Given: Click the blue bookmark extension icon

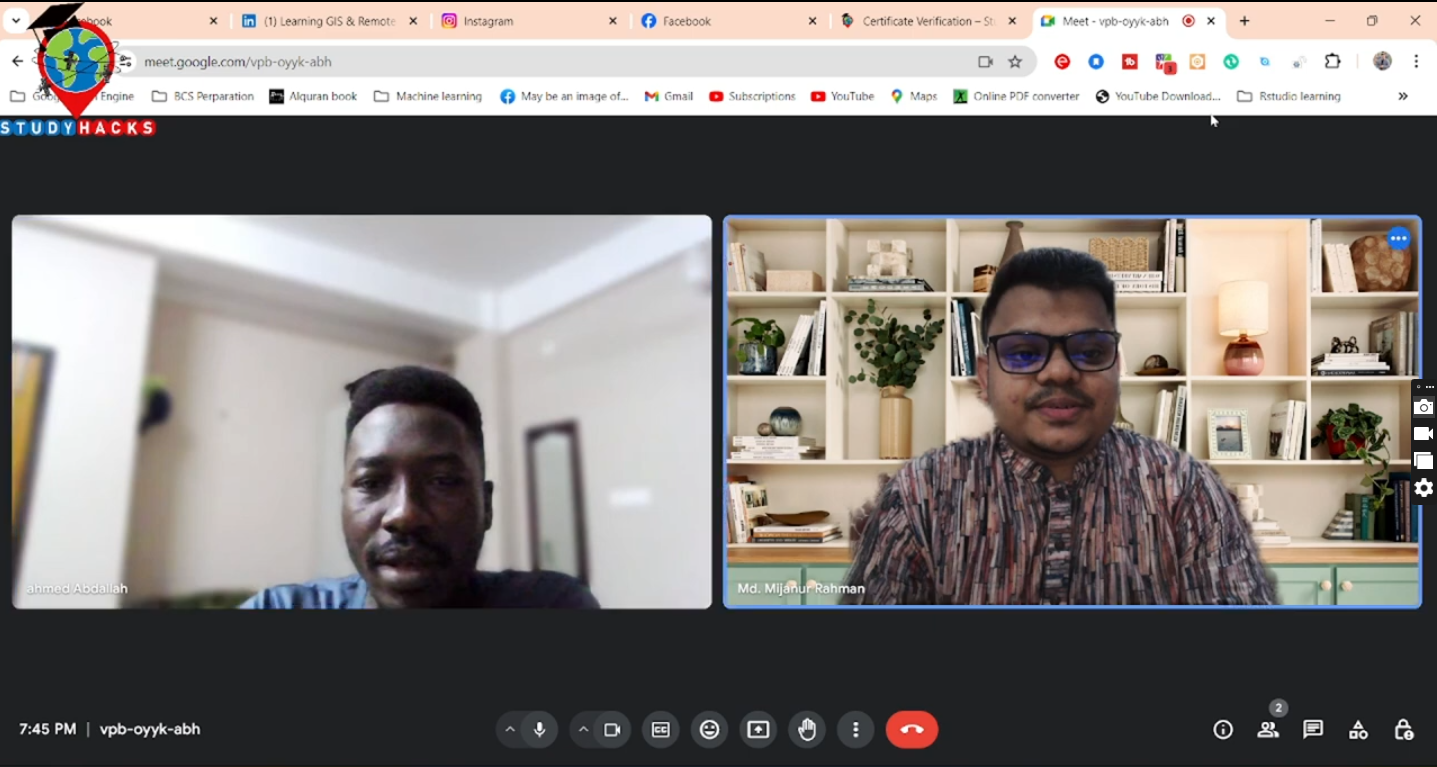Looking at the screenshot, I should click(x=1097, y=62).
